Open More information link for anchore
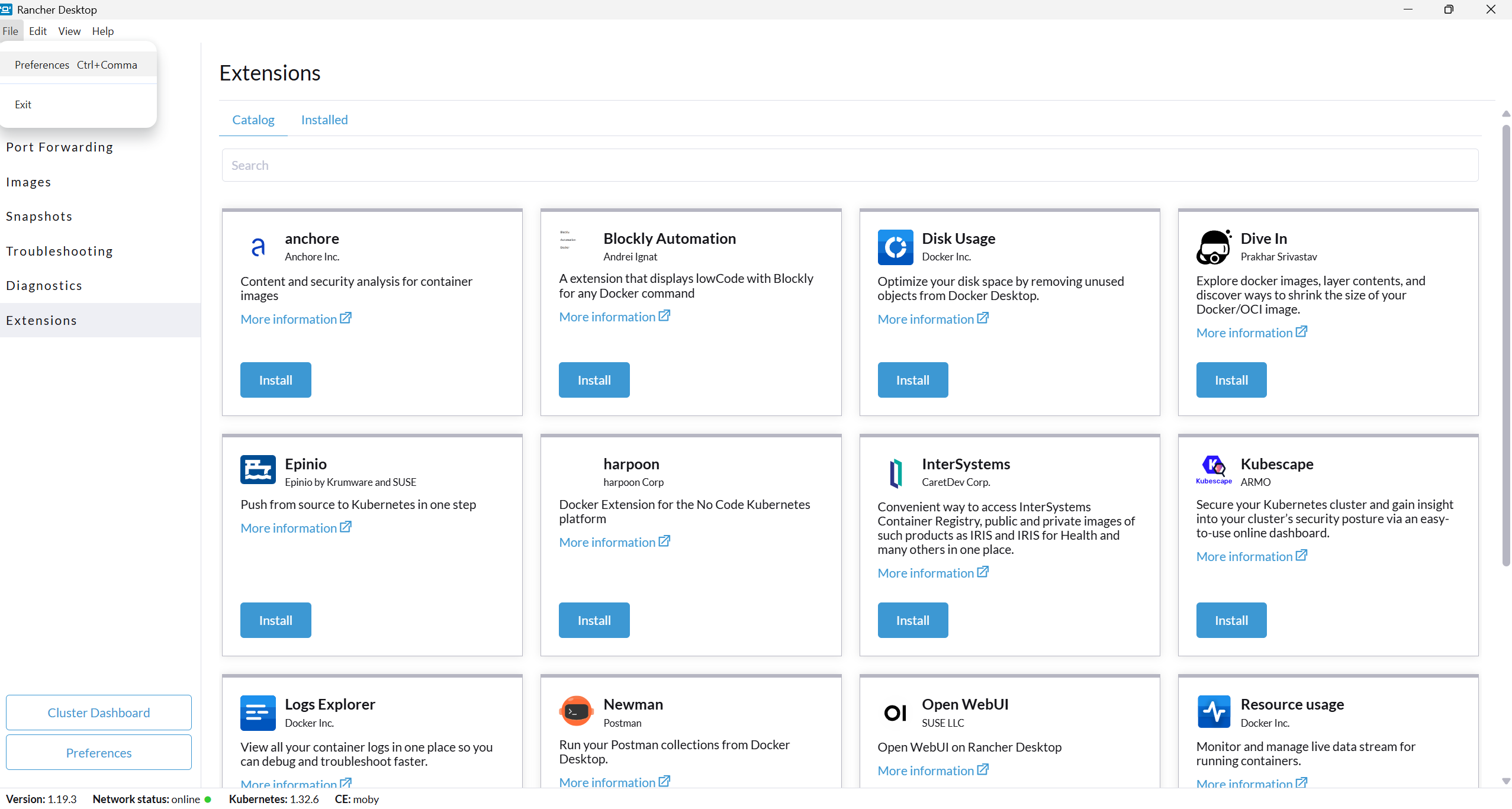The height and width of the screenshot is (809, 1512). point(296,319)
